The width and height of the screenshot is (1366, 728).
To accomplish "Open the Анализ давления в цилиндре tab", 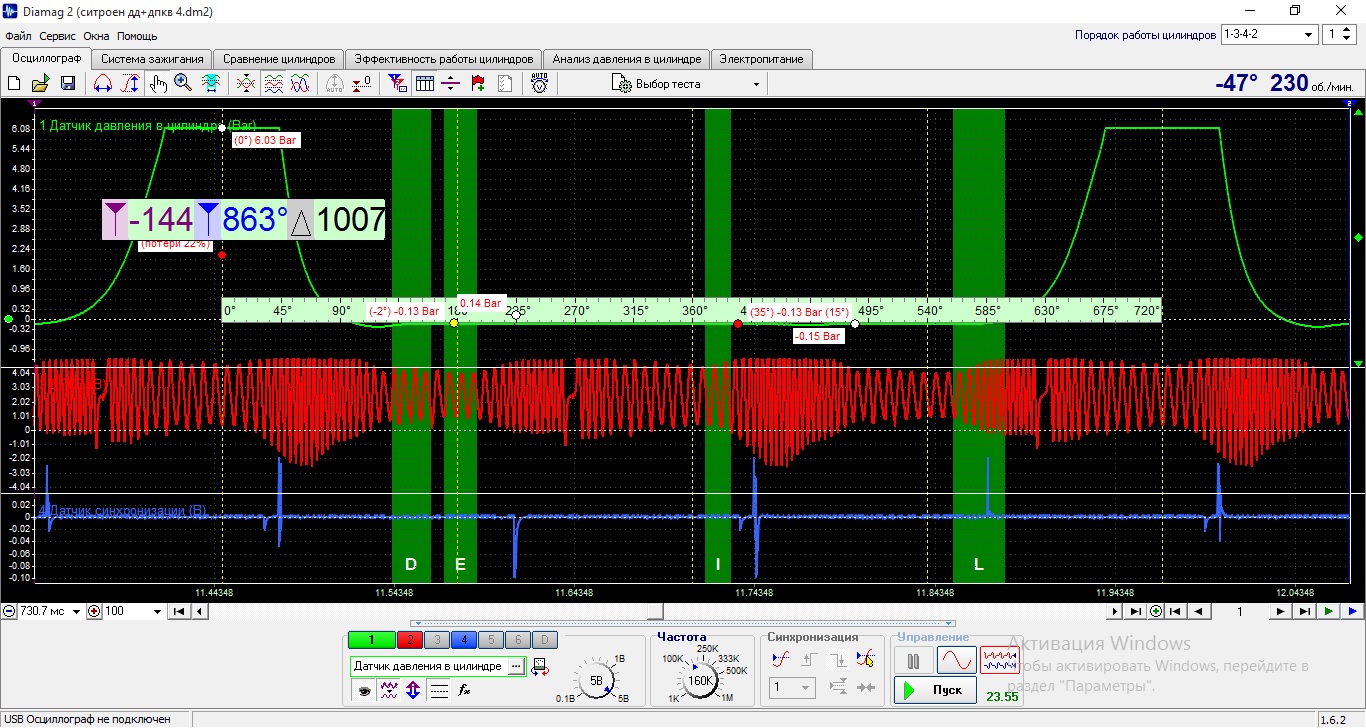I will point(627,59).
